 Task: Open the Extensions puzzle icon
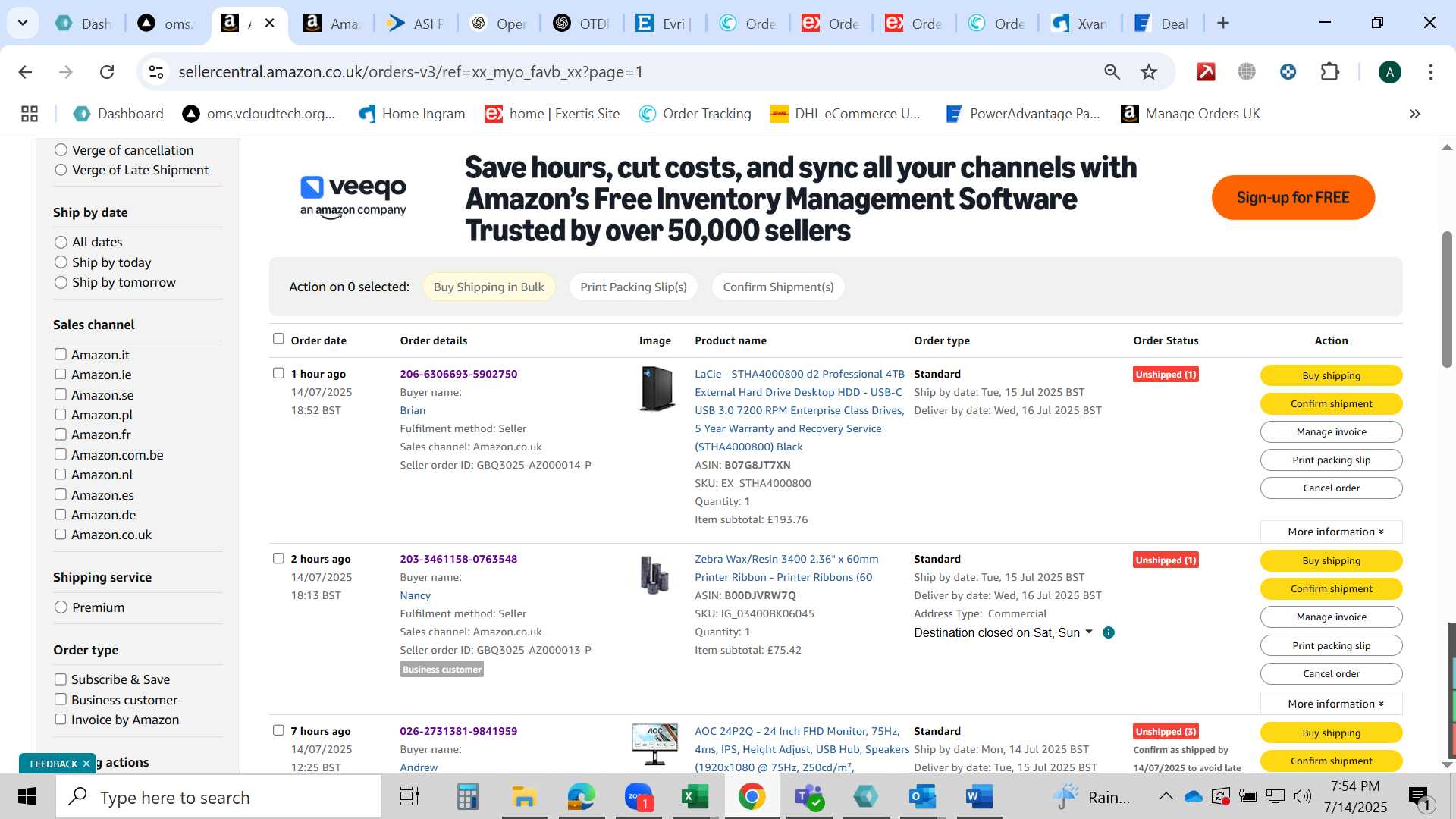click(x=1330, y=72)
